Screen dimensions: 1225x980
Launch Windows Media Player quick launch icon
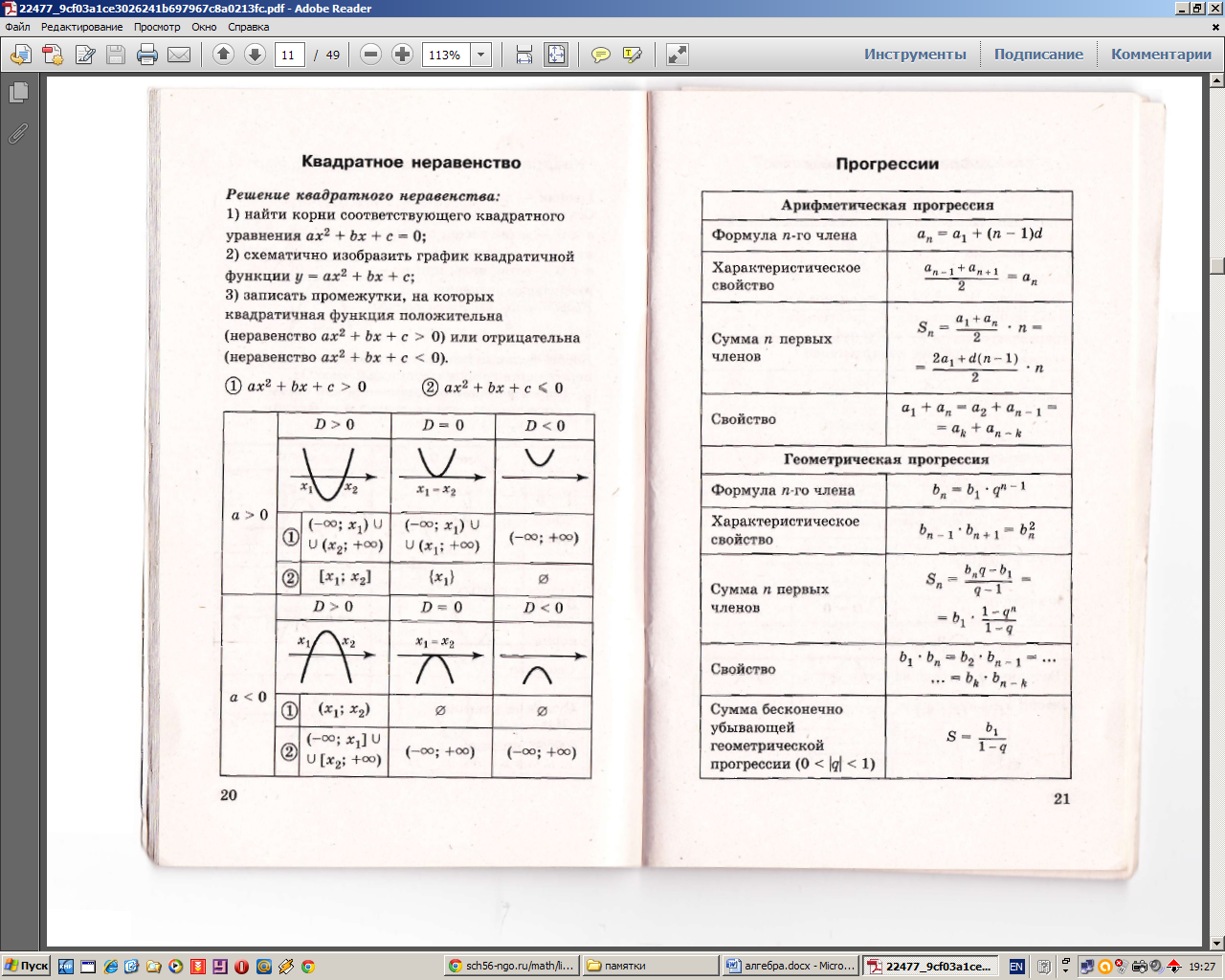175,967
